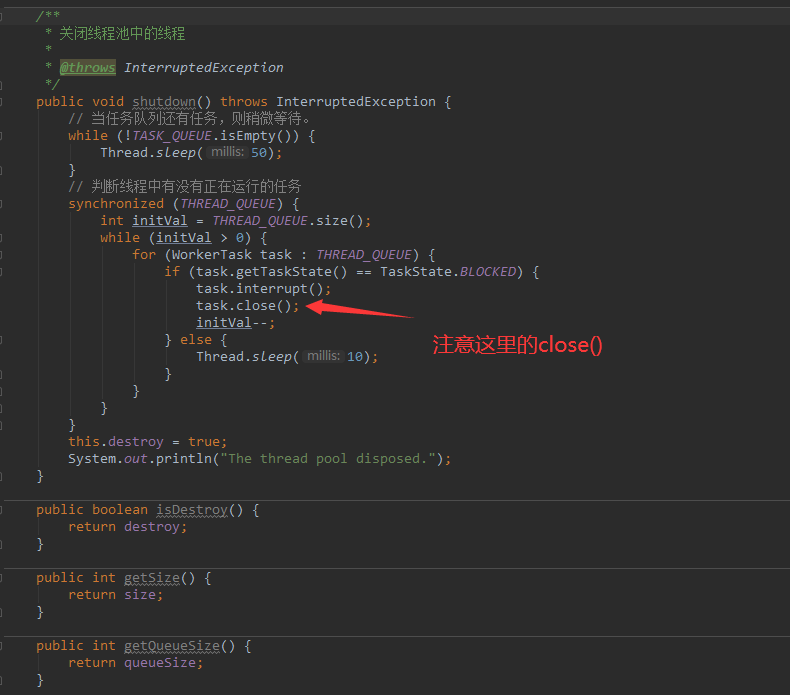The height and width of the screenshot is (695, 790).
Task: Place the cursor on getSize method name
Action: point(152,578)
